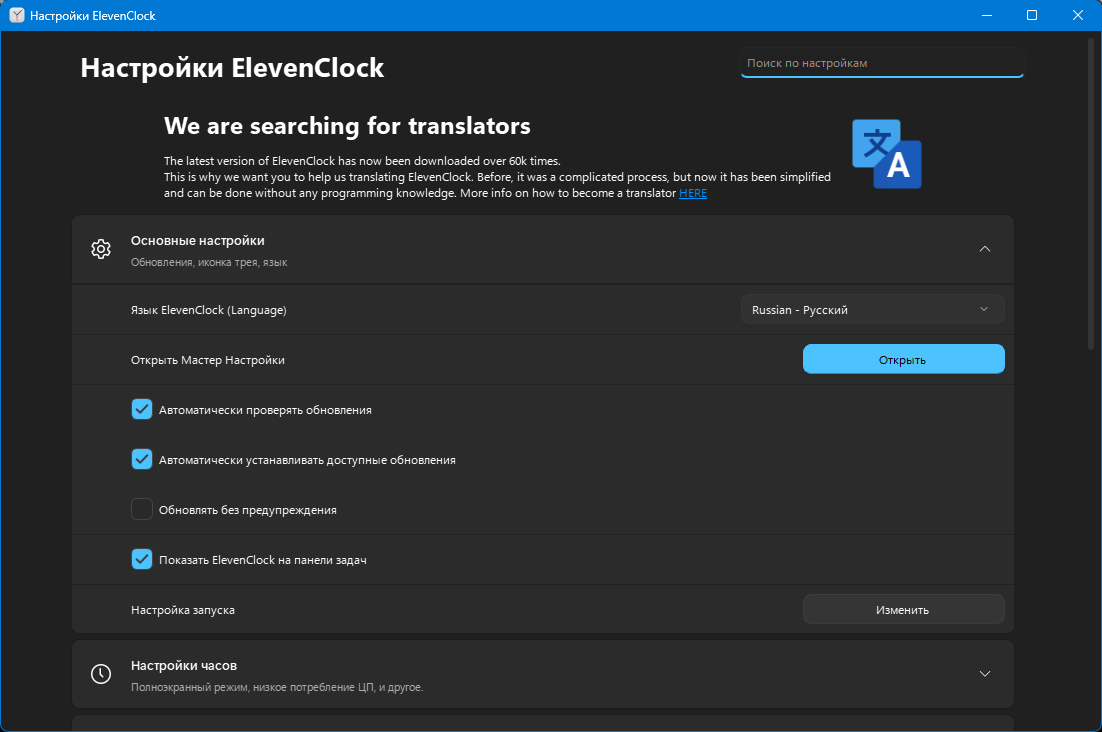
Task: Maximize the Настройки ElevenClock window
Action: click(x=1032, y=15)
